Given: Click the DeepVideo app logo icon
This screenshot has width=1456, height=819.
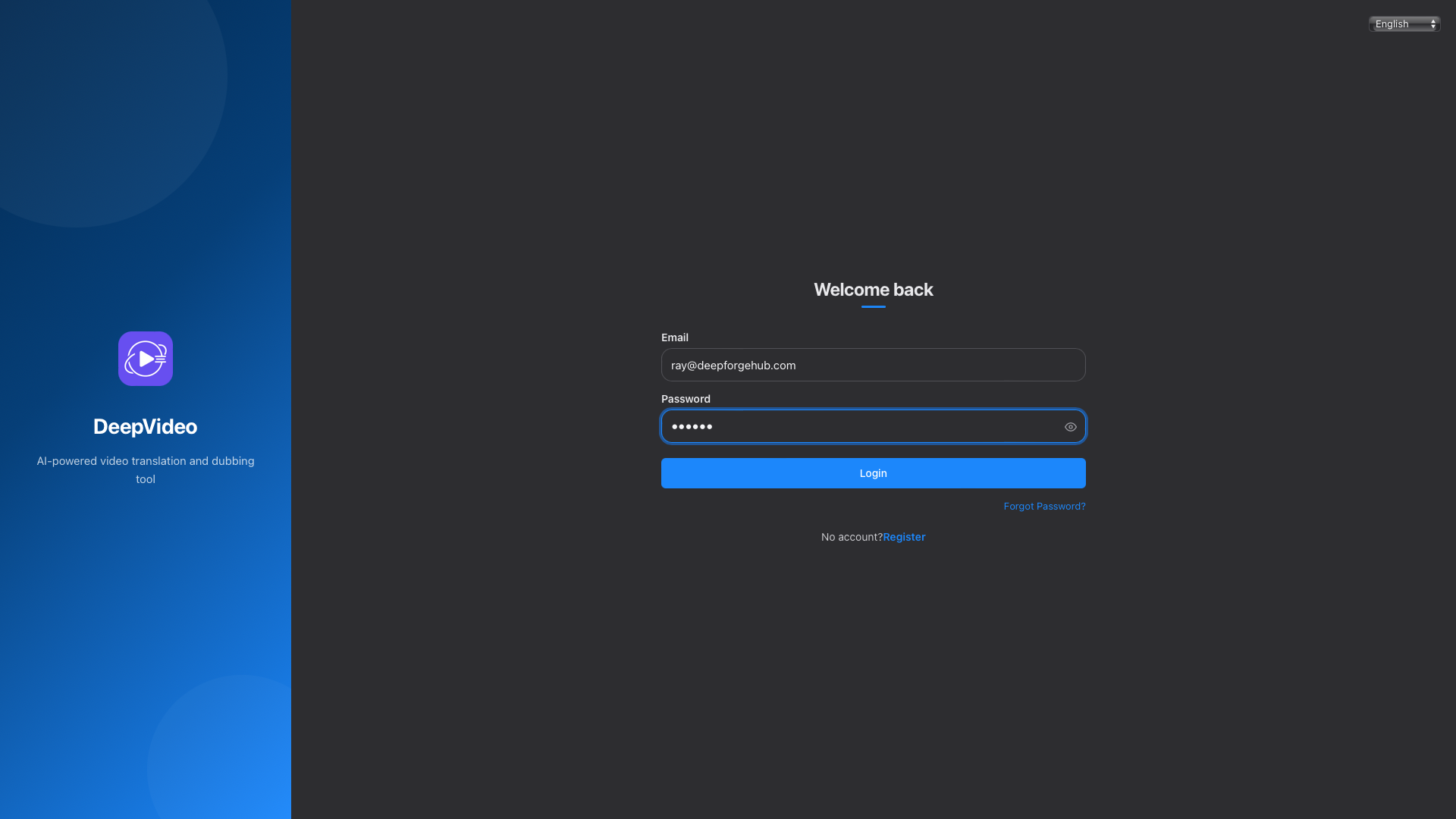Looking at the screenshot, I should tap(146, 359).
